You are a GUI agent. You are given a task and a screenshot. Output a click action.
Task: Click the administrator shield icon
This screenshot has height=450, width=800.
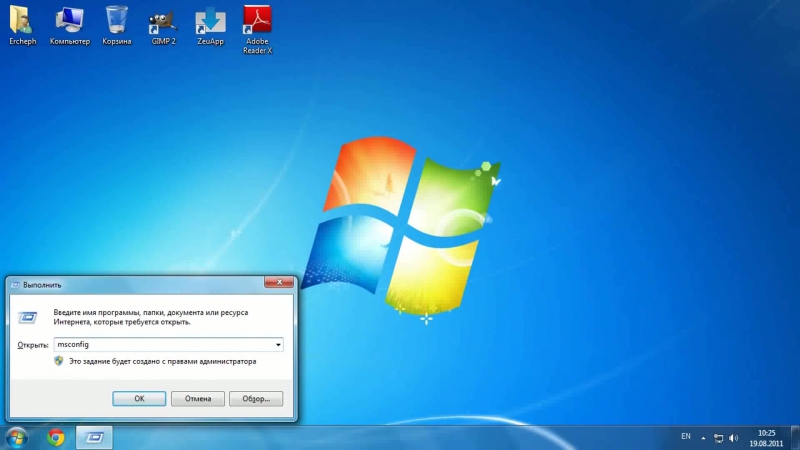[x=59, y=361]
